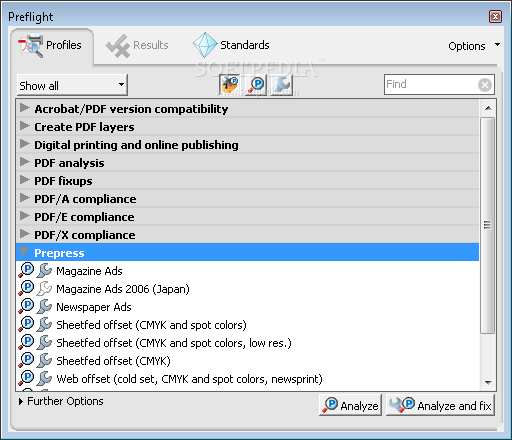Click magnifier icon of Sheetfed offset low res. row
The image size is (512, 440).
(x=26, y=342)
